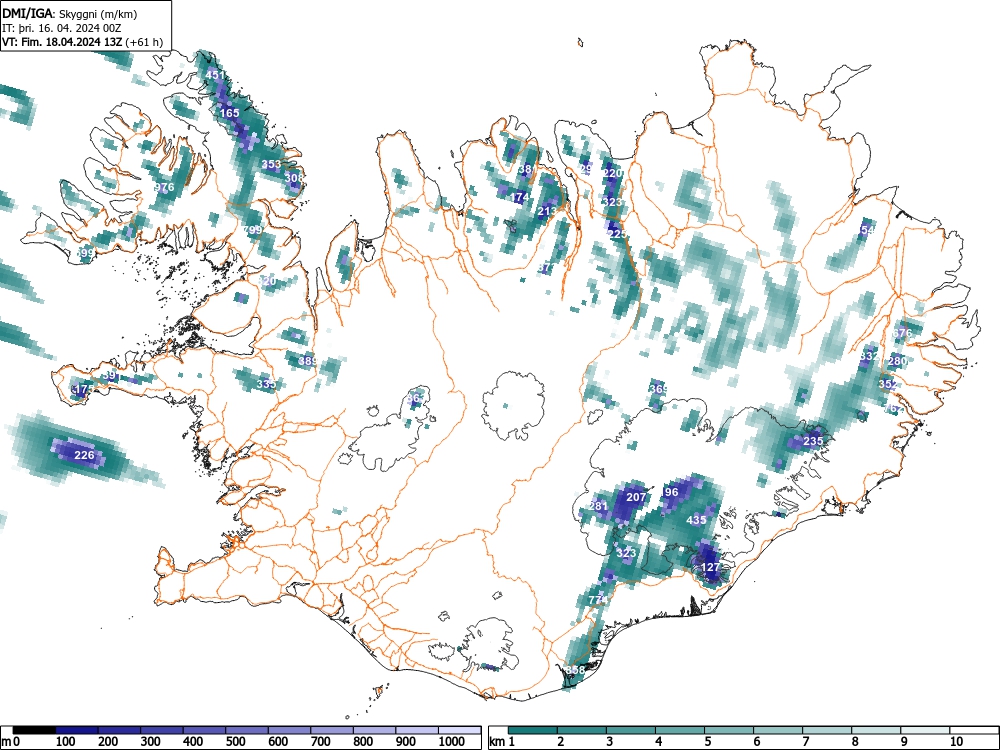Click the 225 visibility value label
Screen dimensions: 1000x750
(x=617, y=234)
